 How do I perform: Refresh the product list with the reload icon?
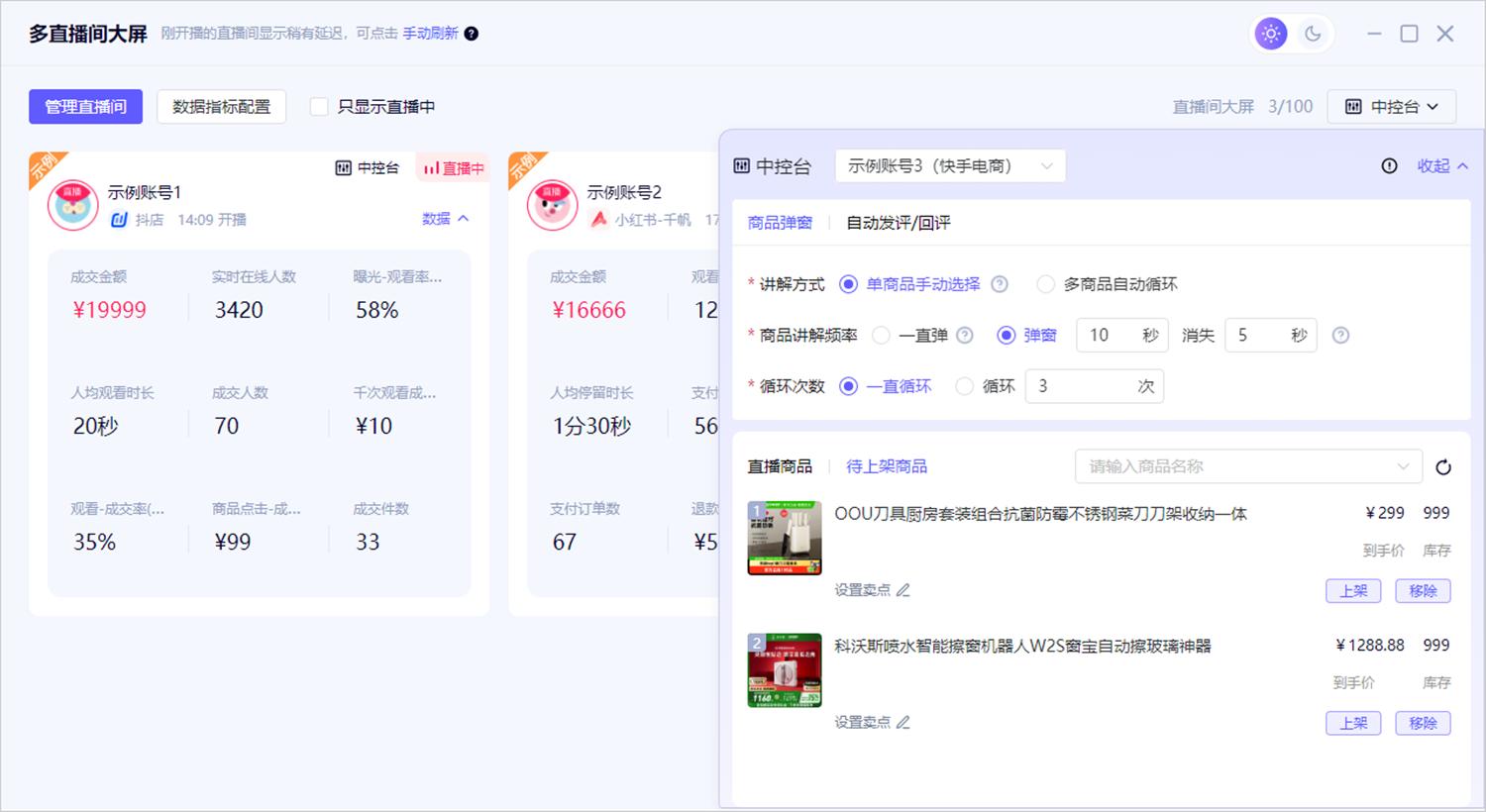[1443, 467]
